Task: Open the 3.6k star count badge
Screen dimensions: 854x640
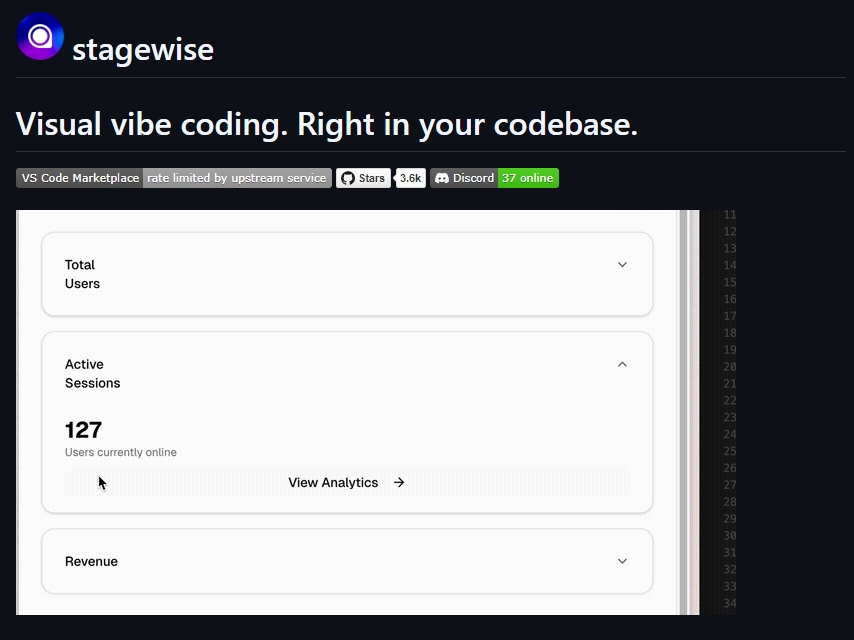Action: pos(411,178)
